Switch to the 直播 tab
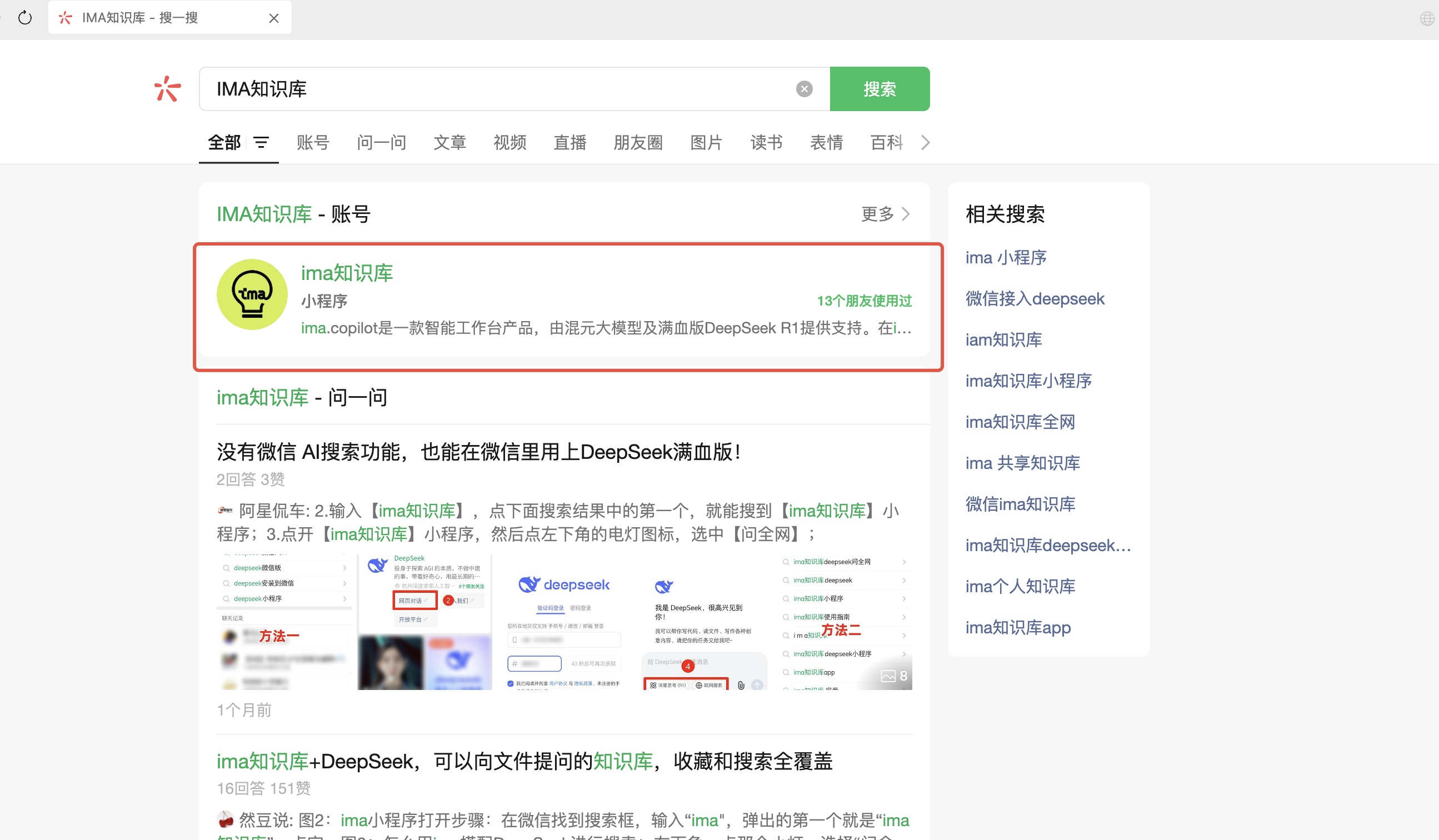 point(570,142)
